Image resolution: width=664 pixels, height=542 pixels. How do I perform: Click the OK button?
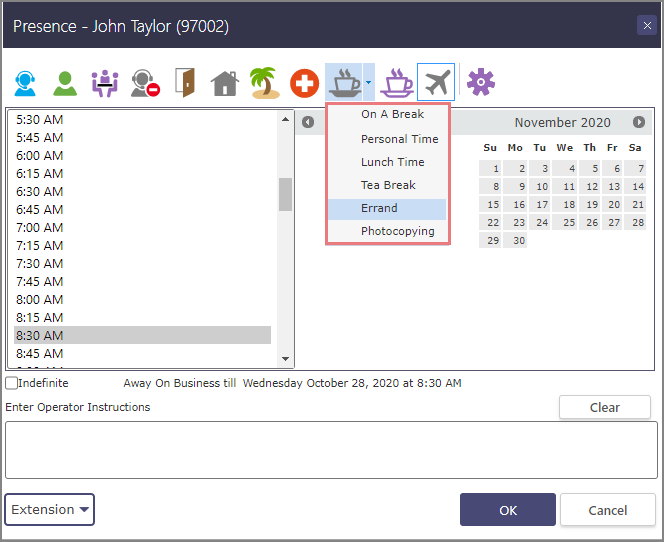pyautogui.click(x=508, y=510)
